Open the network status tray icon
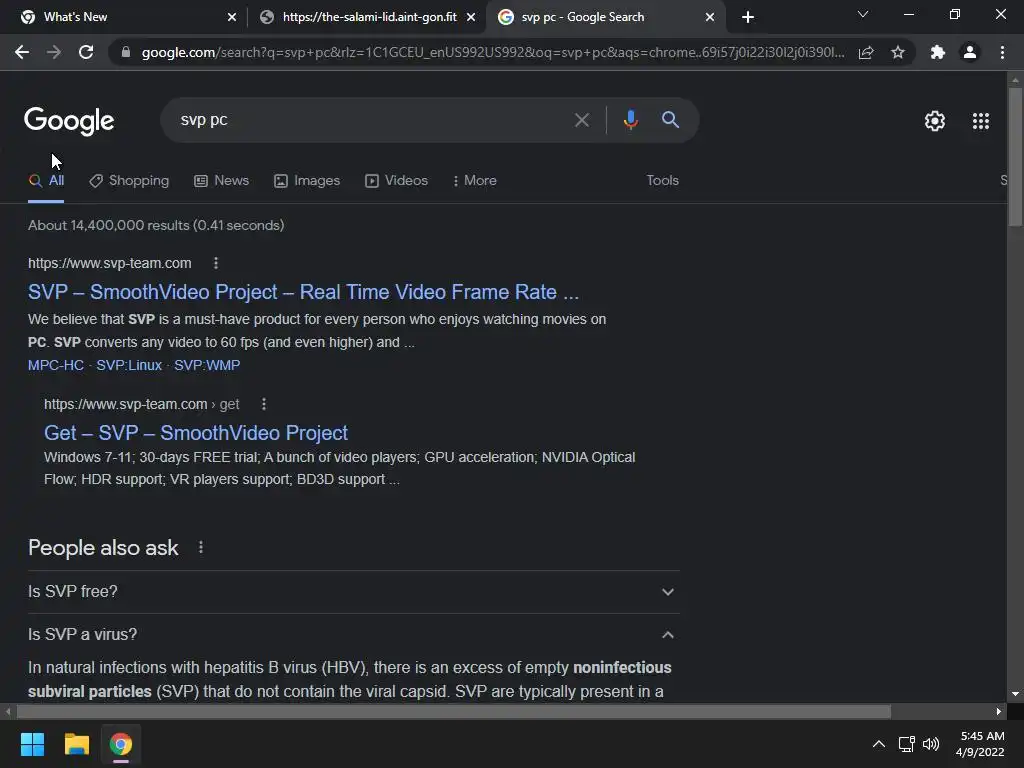This screenshot has width=1024, height=768. [906, 744]
